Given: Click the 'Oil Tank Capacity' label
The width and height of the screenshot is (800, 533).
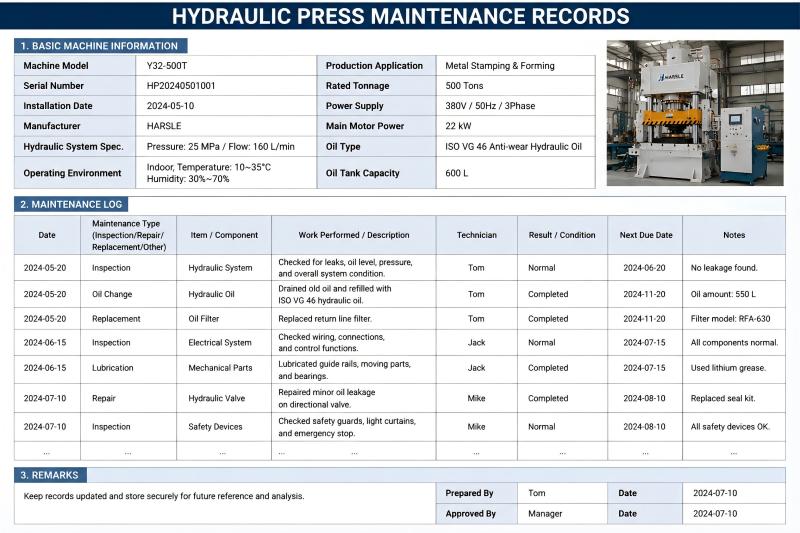Looking at the screenshot, I should [363, 173].
